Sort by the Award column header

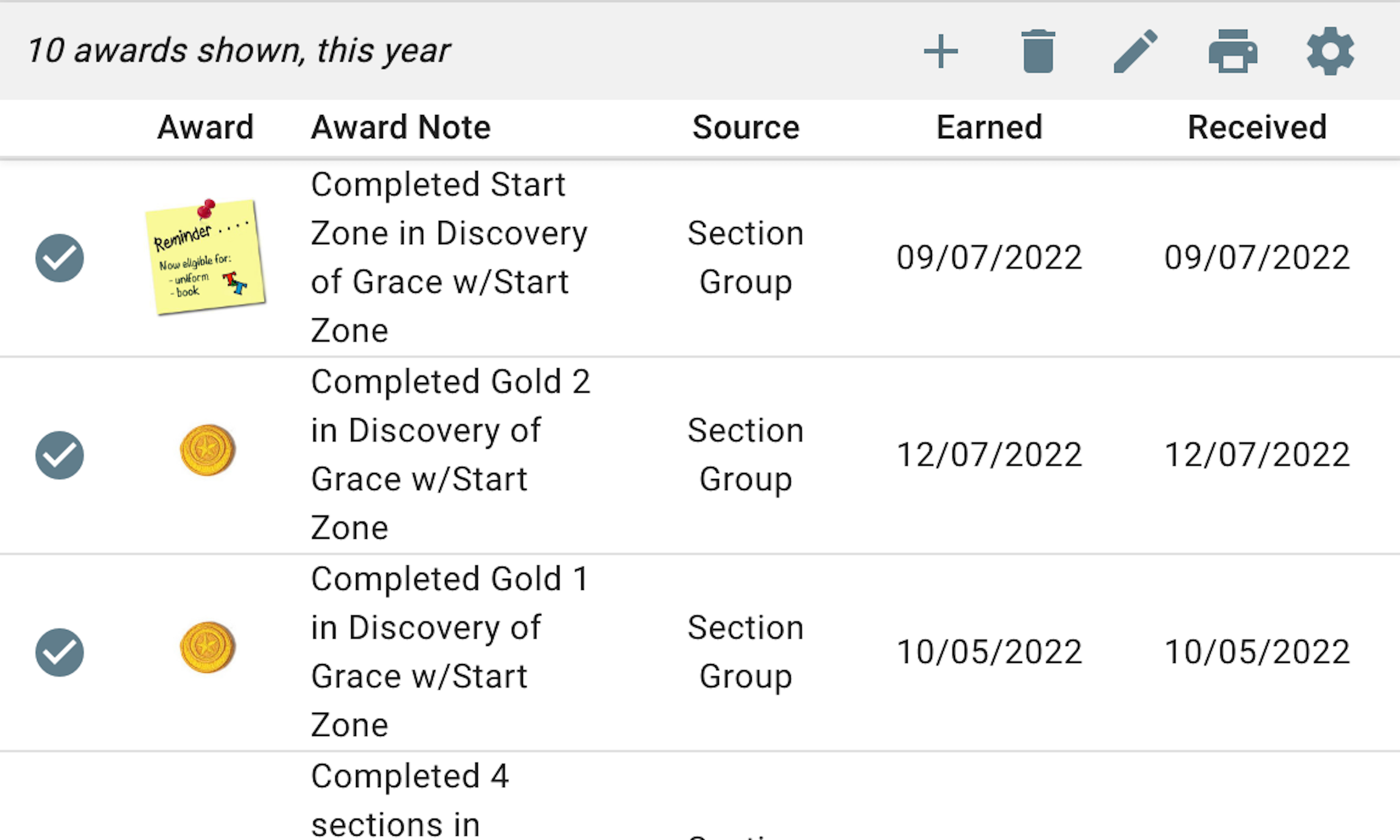point(205,127)
